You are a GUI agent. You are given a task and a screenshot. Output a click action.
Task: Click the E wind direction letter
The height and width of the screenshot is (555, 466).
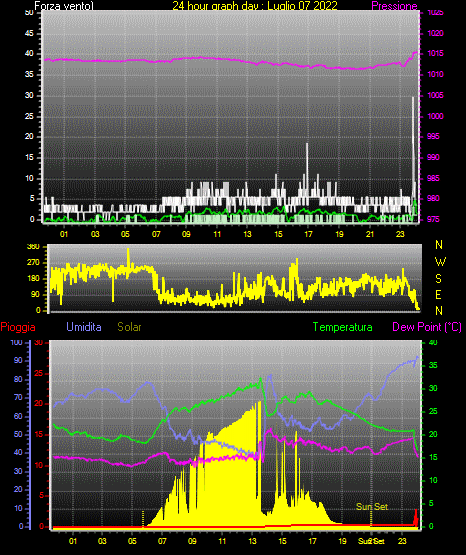pos(438,294)
